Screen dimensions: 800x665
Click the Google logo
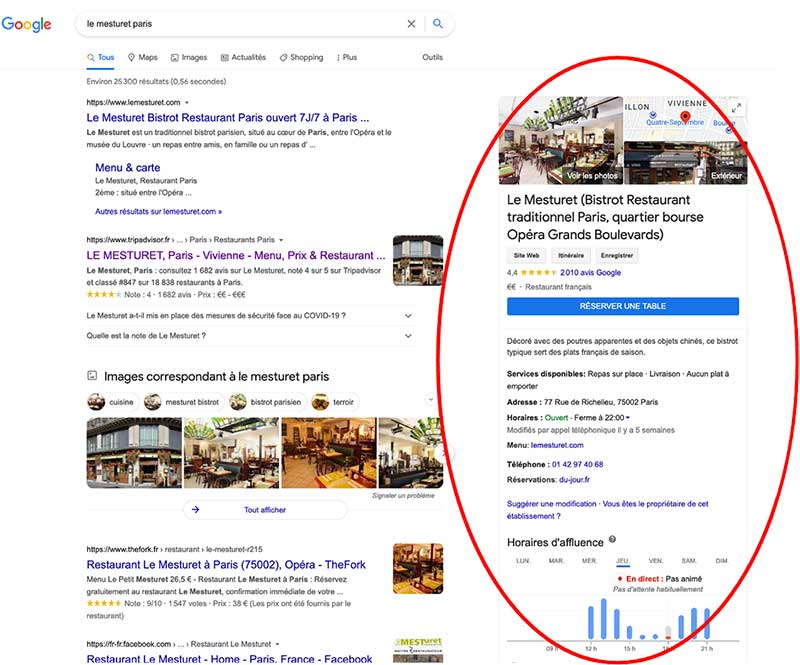(26, 24)
